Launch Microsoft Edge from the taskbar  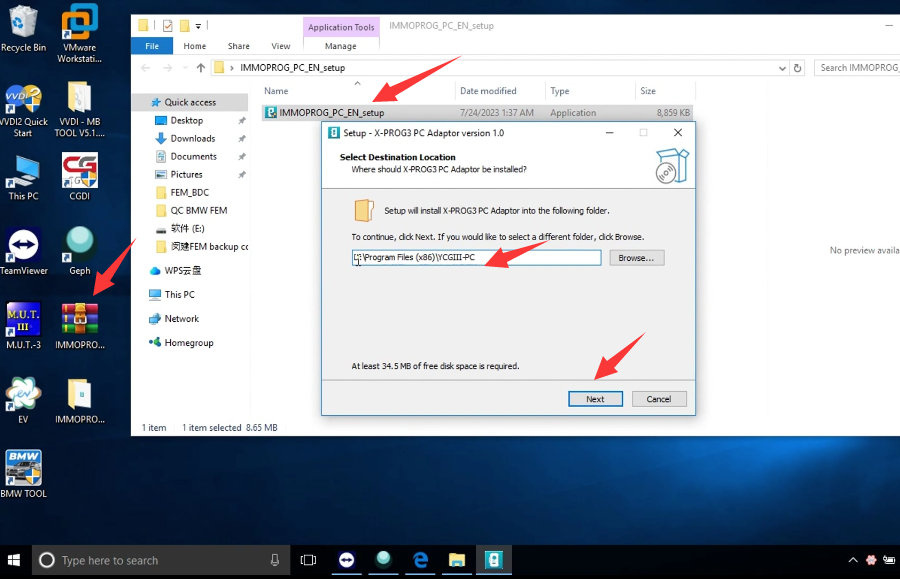tap(419, 560)
